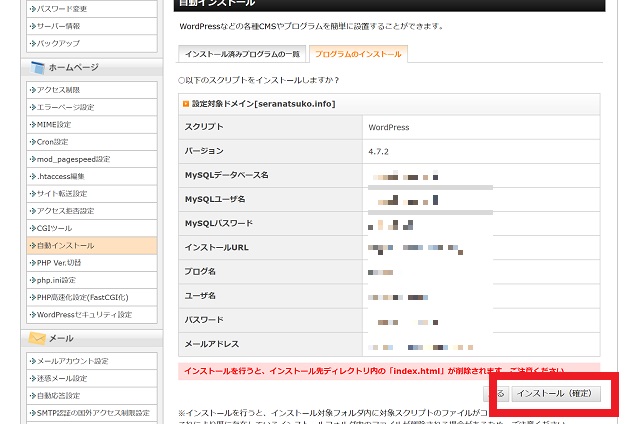Screen dimensions: 640x424
Task: Open mod_pagespeed設定 link
Action: pos(92,159)
